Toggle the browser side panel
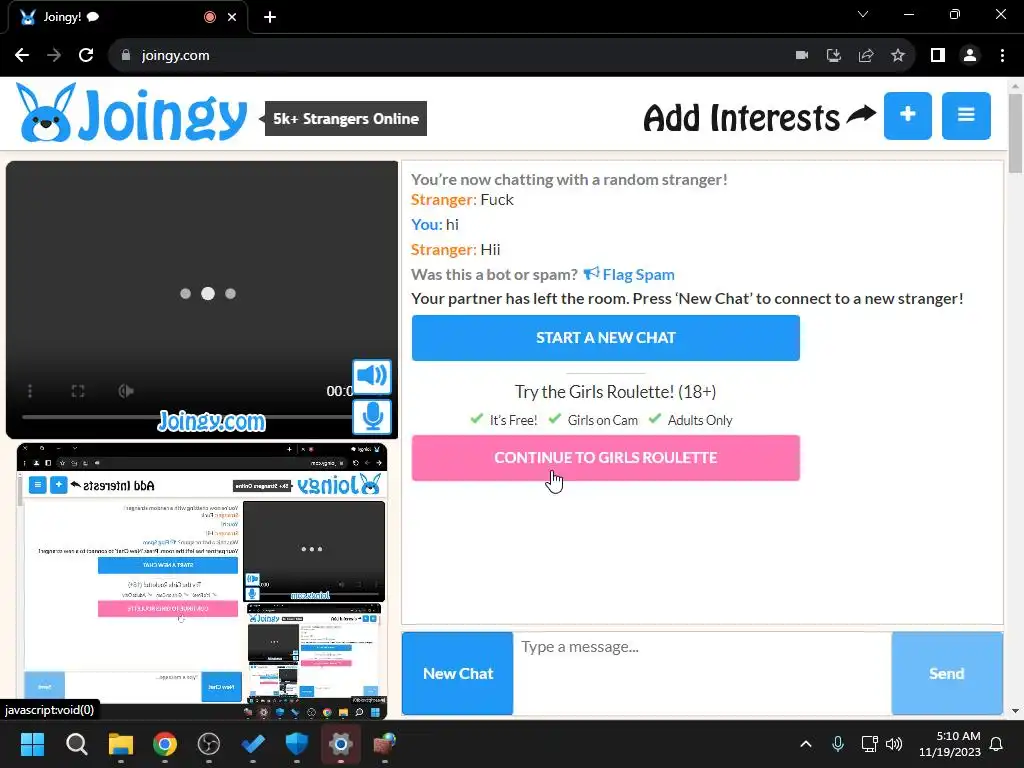1024x768 pixels. click(938, 56)
